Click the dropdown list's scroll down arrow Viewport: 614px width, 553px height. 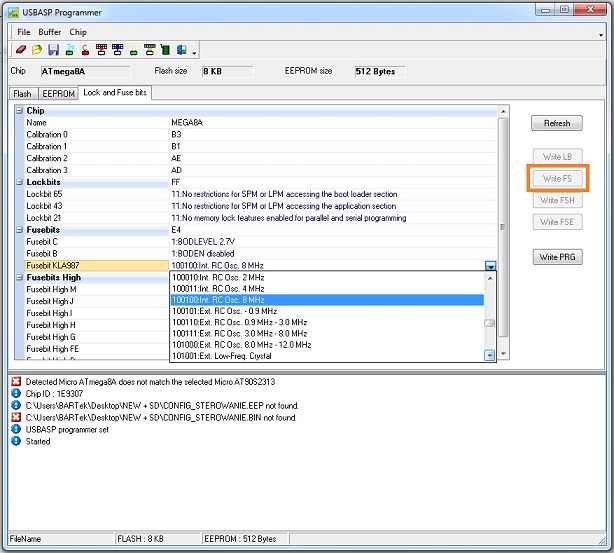click(x=489, y=356)
